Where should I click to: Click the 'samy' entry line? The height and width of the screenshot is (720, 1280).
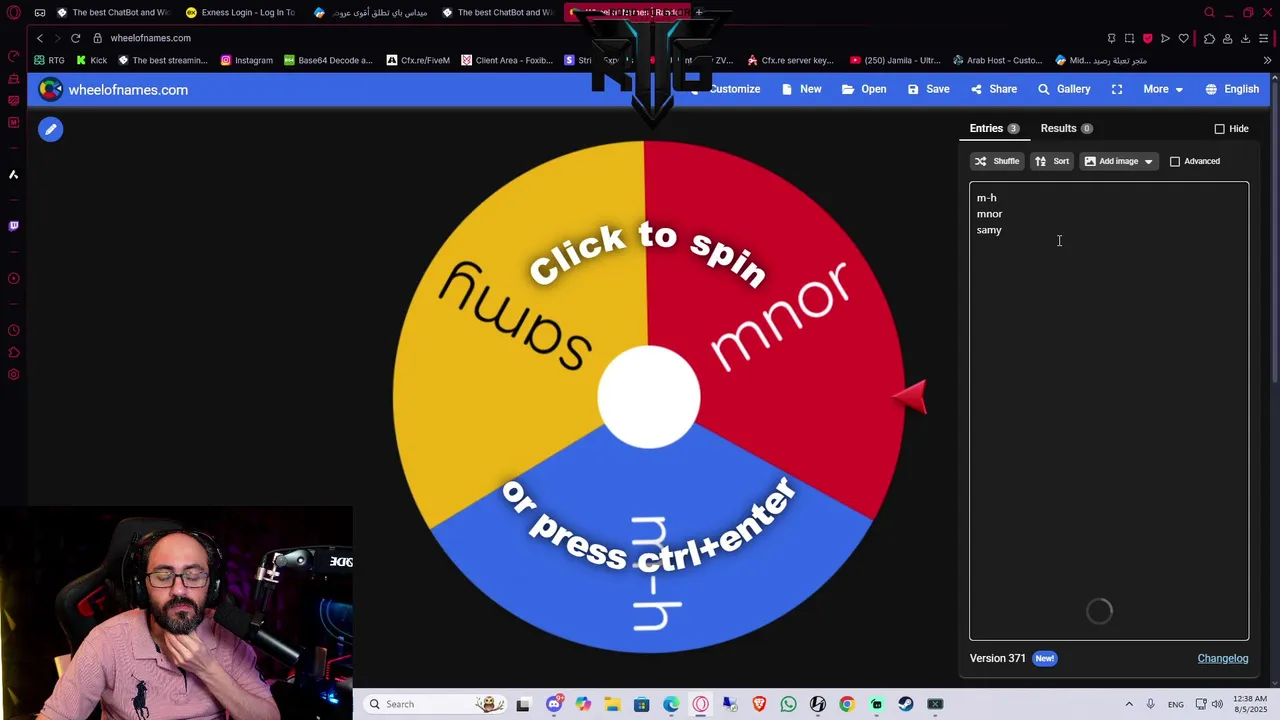989,230
